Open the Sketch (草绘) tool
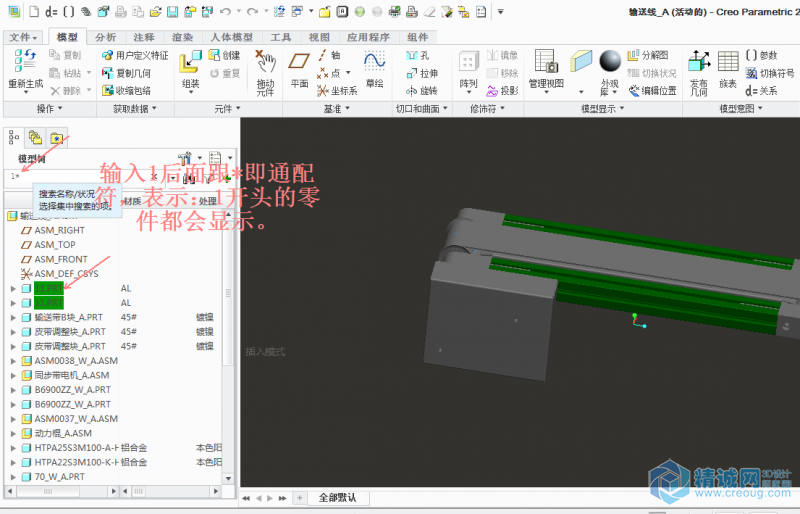 click(x=374, y=66)
